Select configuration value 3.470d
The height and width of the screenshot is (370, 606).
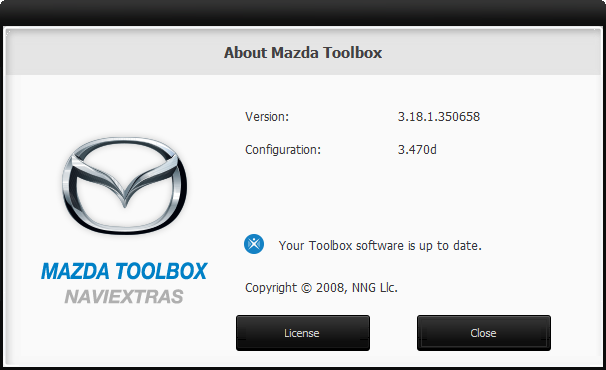[x=417, y=150]
